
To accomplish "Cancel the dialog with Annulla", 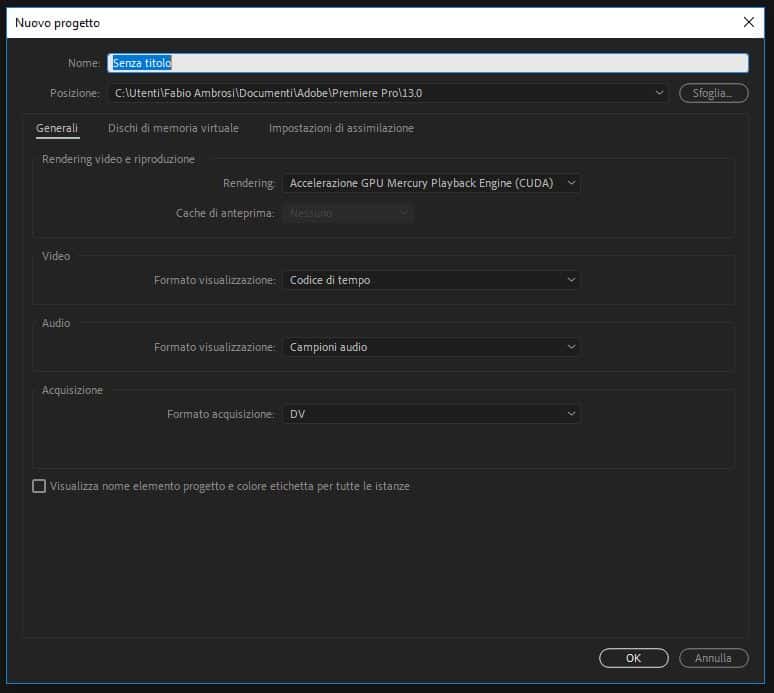I will pyautogui.click(x=713, y=658).
